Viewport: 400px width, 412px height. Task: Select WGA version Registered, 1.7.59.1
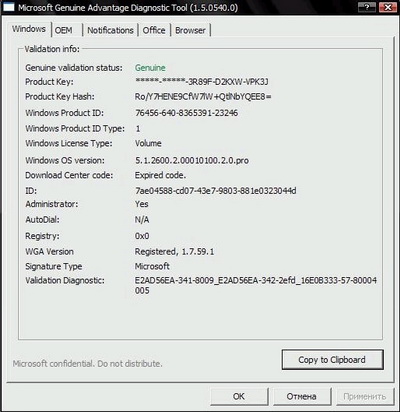[x=174, y=252]
